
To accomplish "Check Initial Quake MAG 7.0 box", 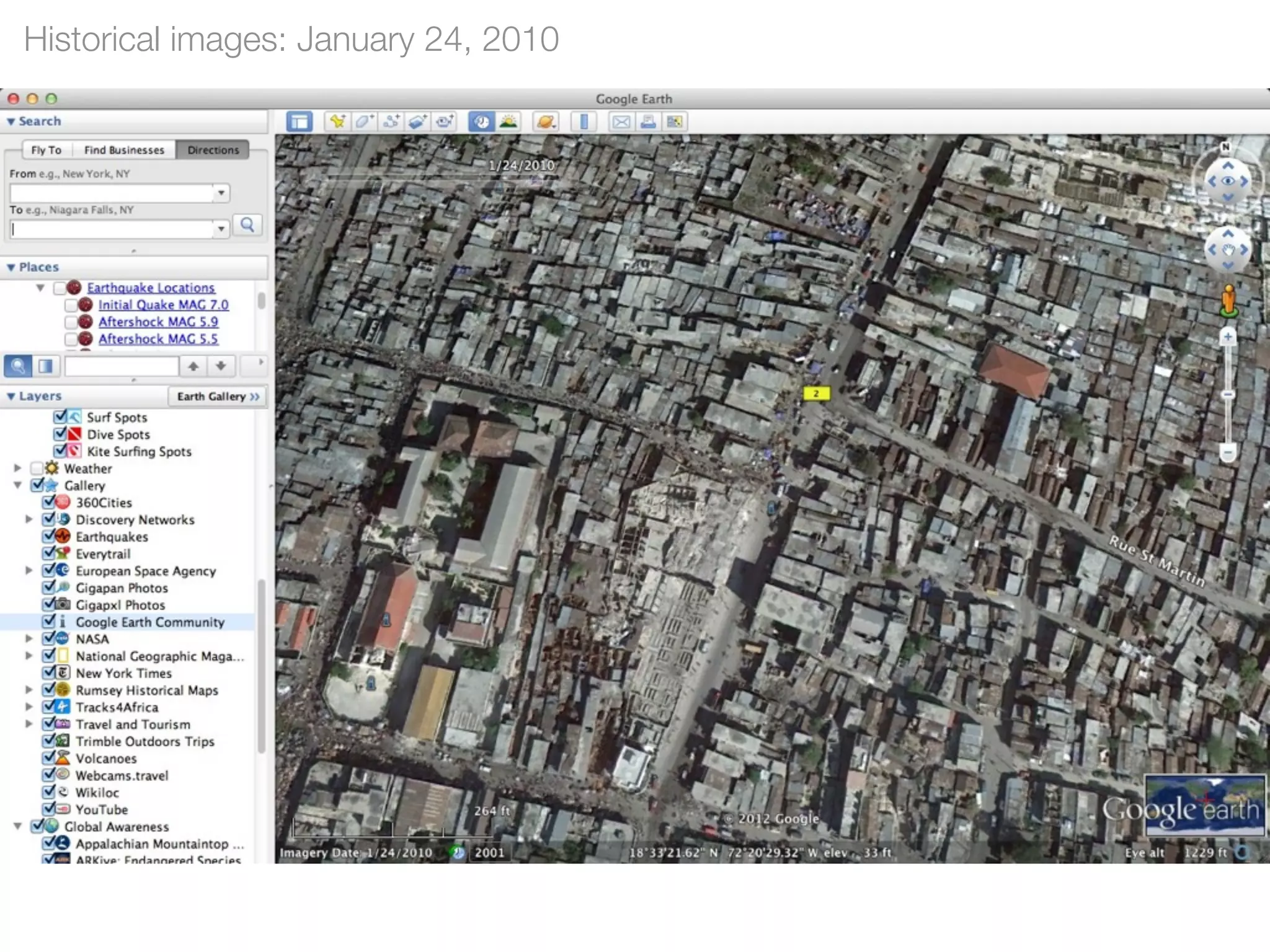I will (x=71, y=305).
